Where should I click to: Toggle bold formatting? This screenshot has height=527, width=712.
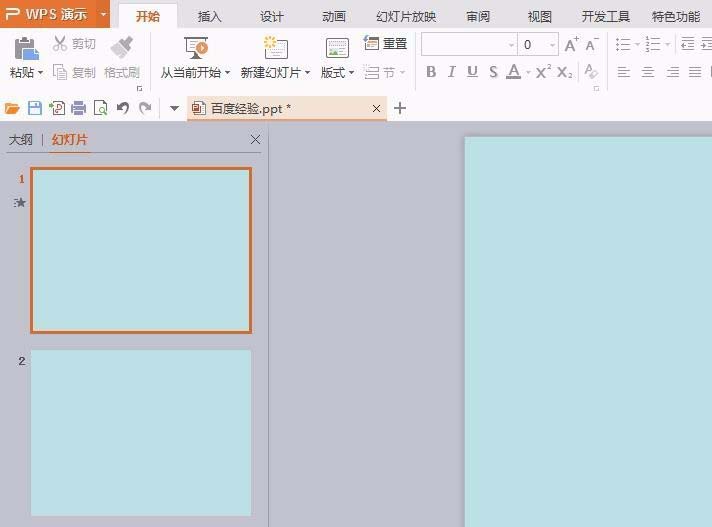click(431, 72)
